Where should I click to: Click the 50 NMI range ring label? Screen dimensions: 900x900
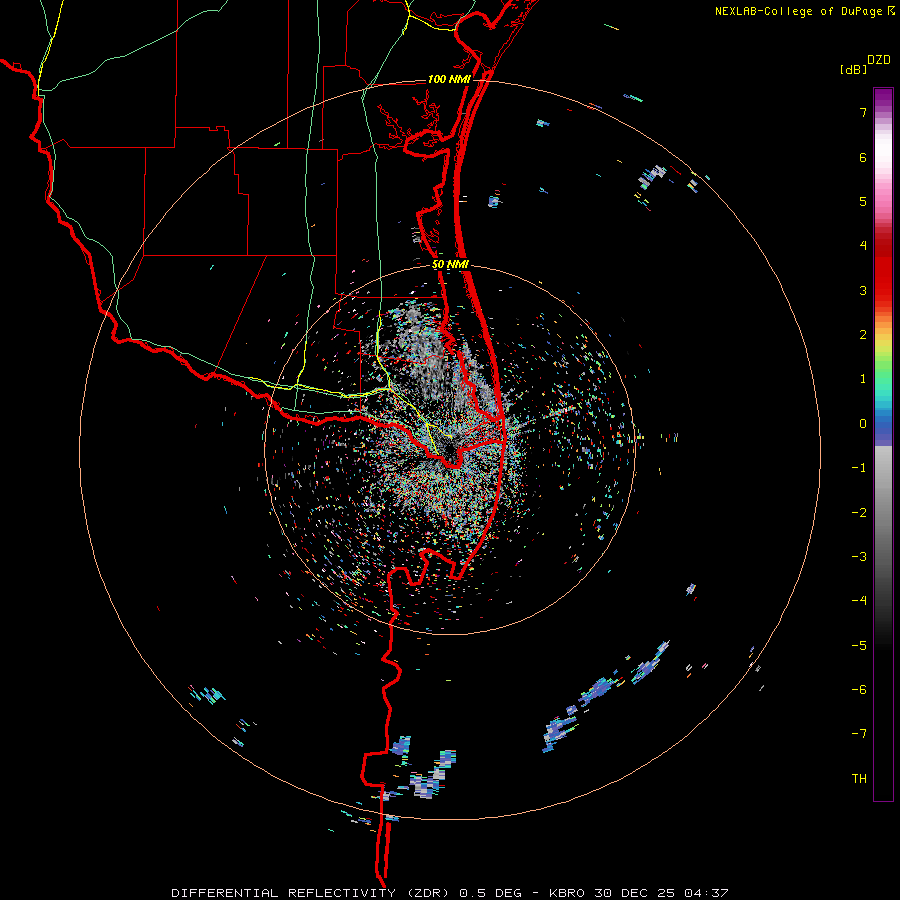(x=450, y=265)
